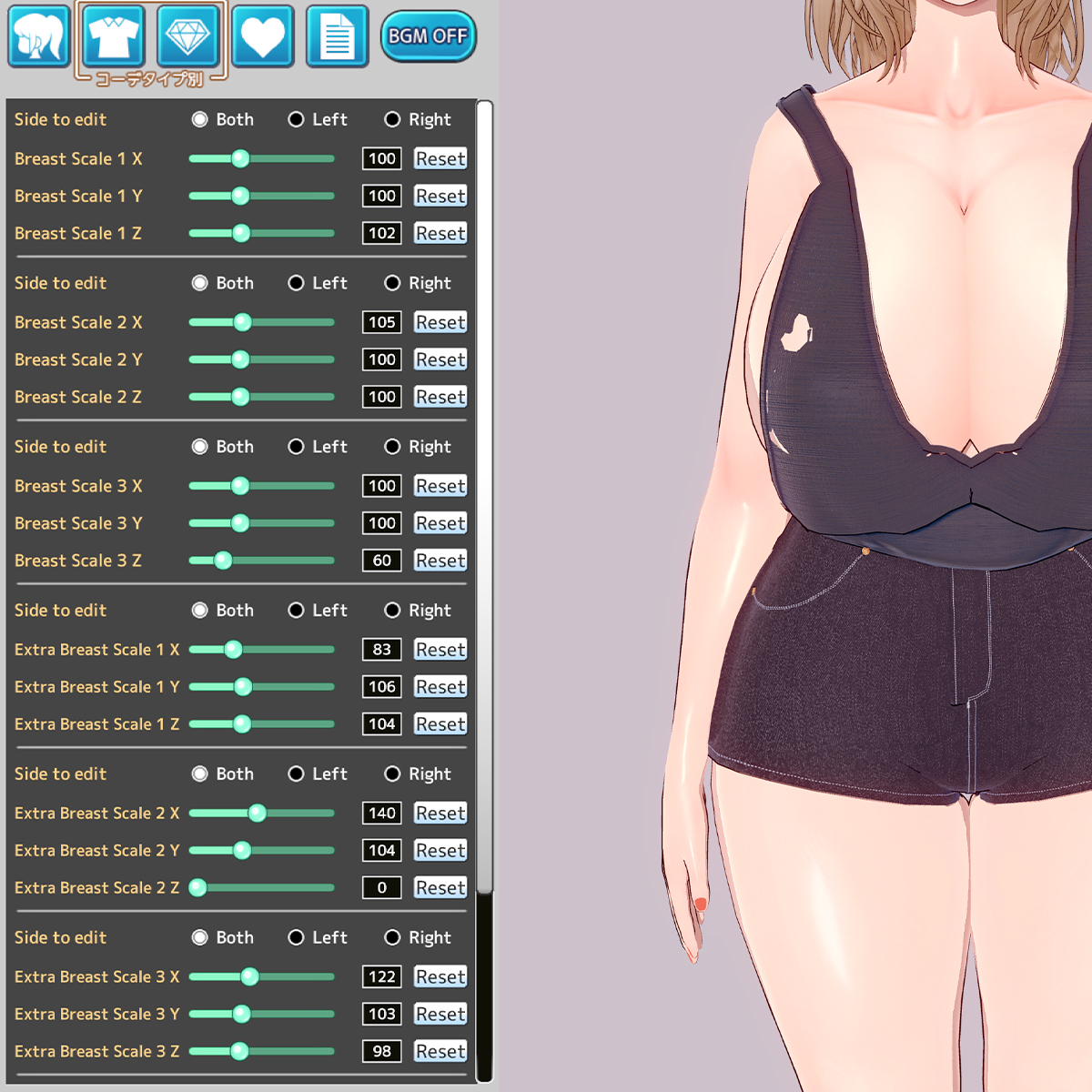Click the BGM OFF button
1092x1092 pixels.
pyautogui.click(x=428, y=36)
